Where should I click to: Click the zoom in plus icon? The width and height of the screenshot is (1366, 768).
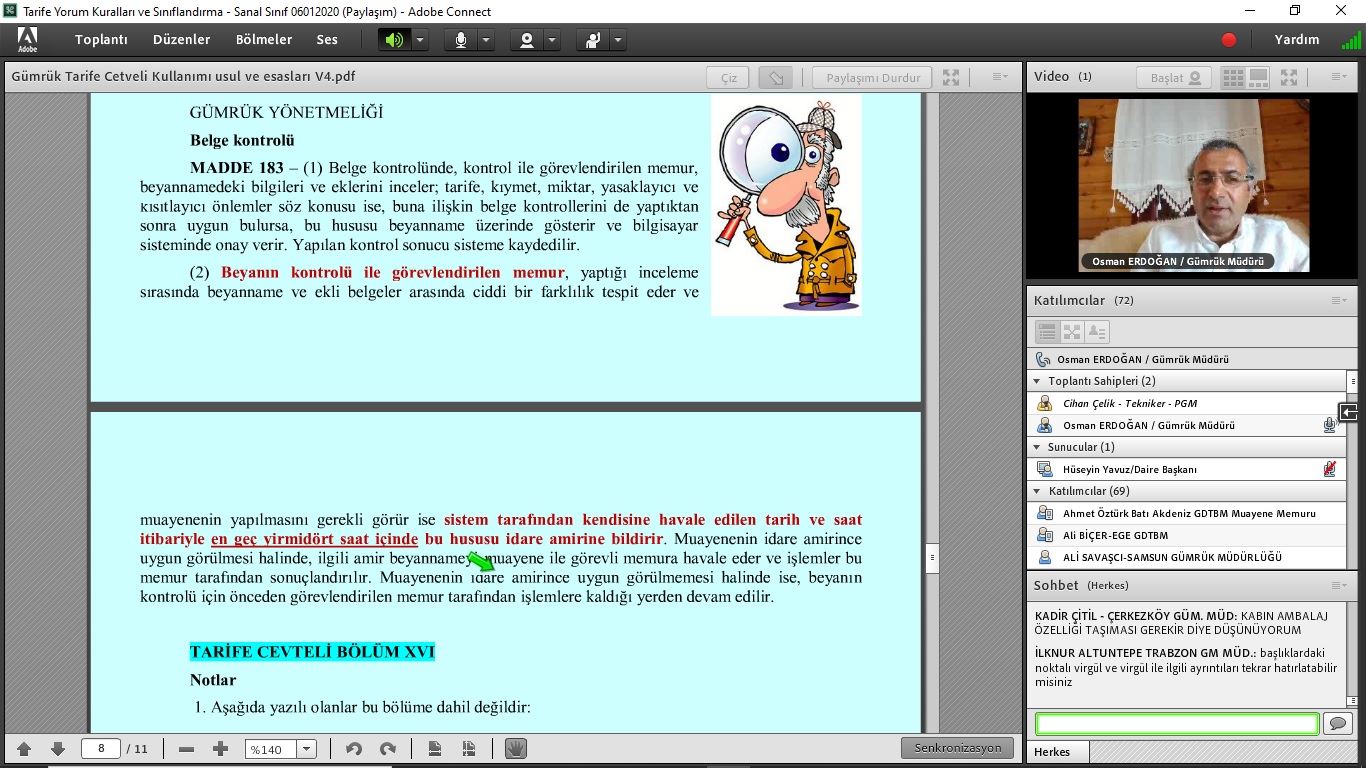[x=221, y=749]
